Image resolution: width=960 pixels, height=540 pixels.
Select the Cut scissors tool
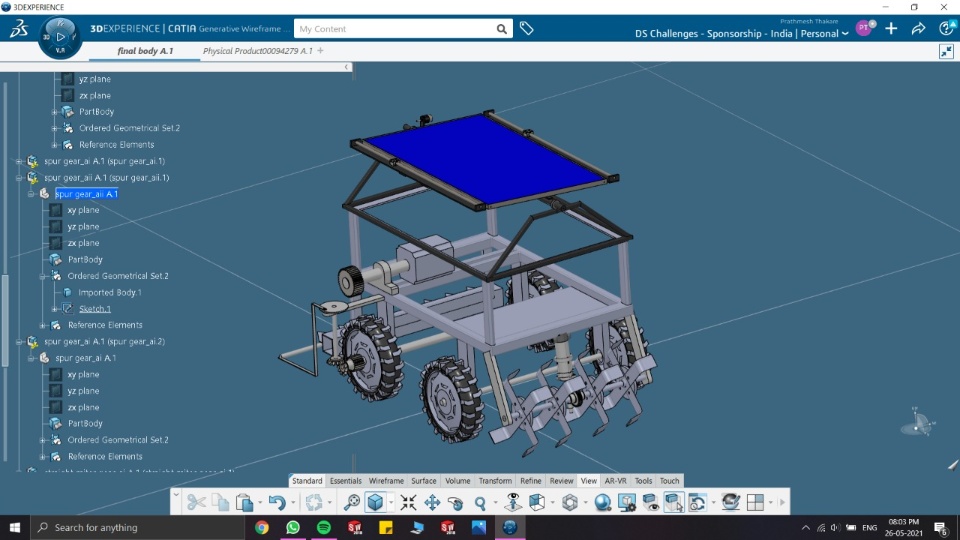click(197, 503)
